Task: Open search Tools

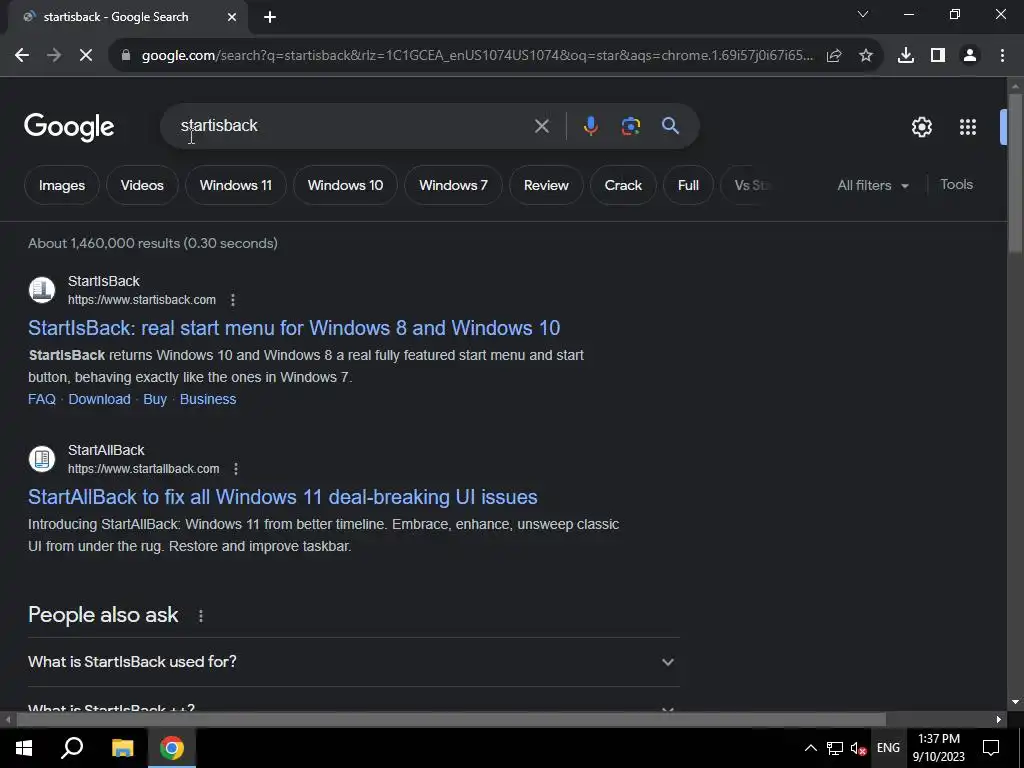Action: (x=957, y=185)
